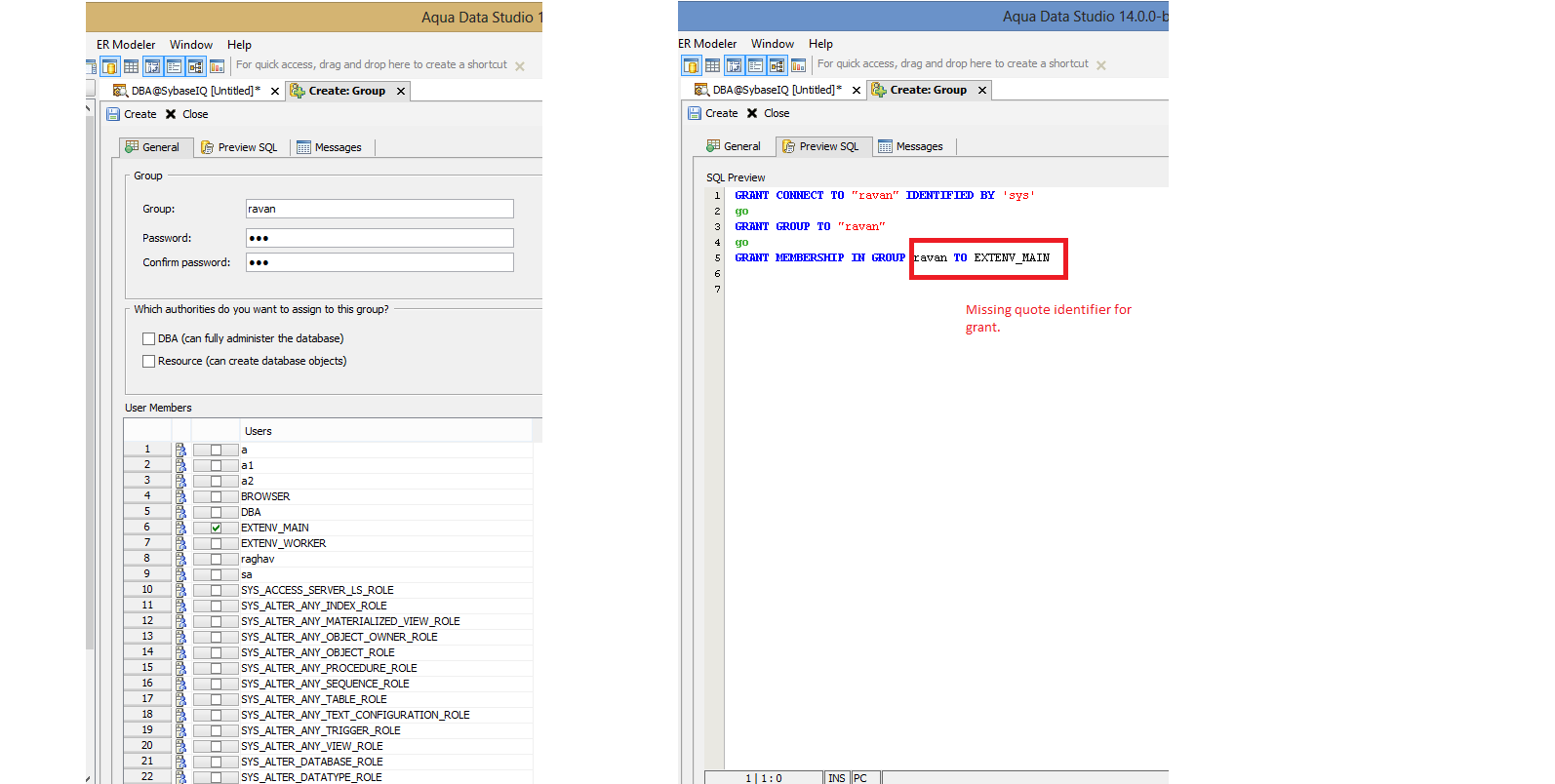The image size is (1555, 784).
Task: Click the database cylinder toolbar icon in left window
Action: pyautogui.click(x=109, y=66)
